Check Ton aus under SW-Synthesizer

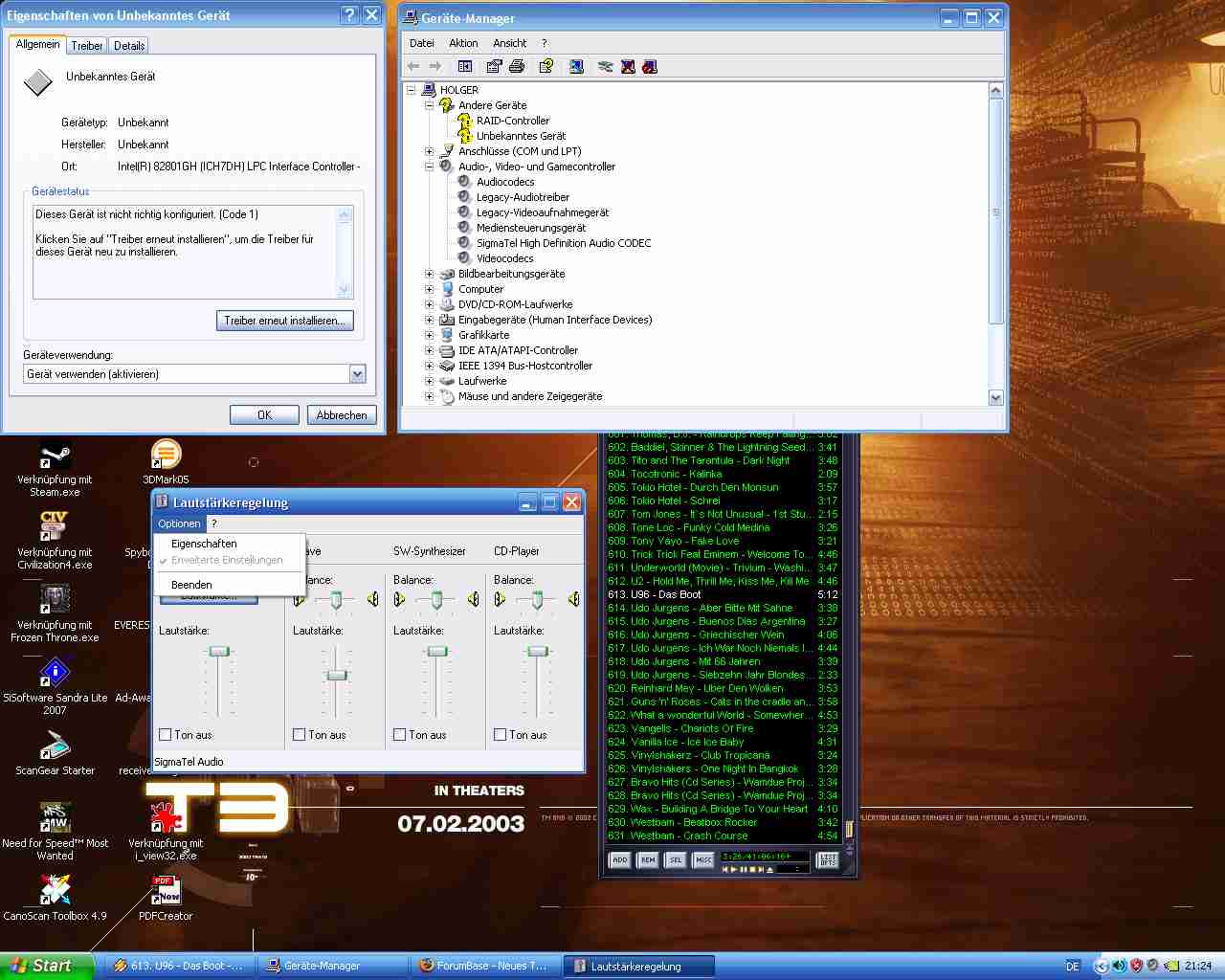(x=400, y=735)
